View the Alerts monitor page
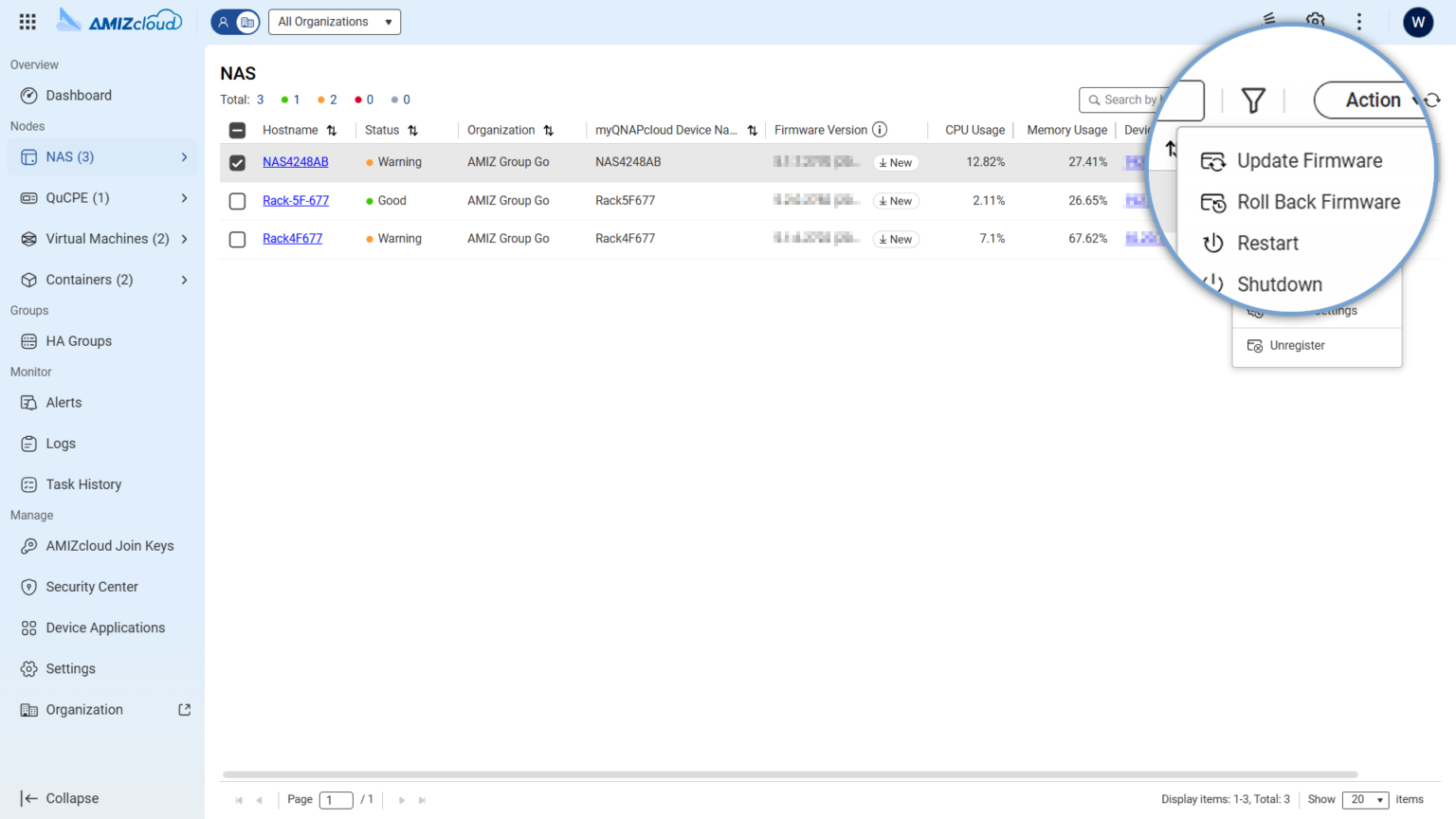 (63, 402)
